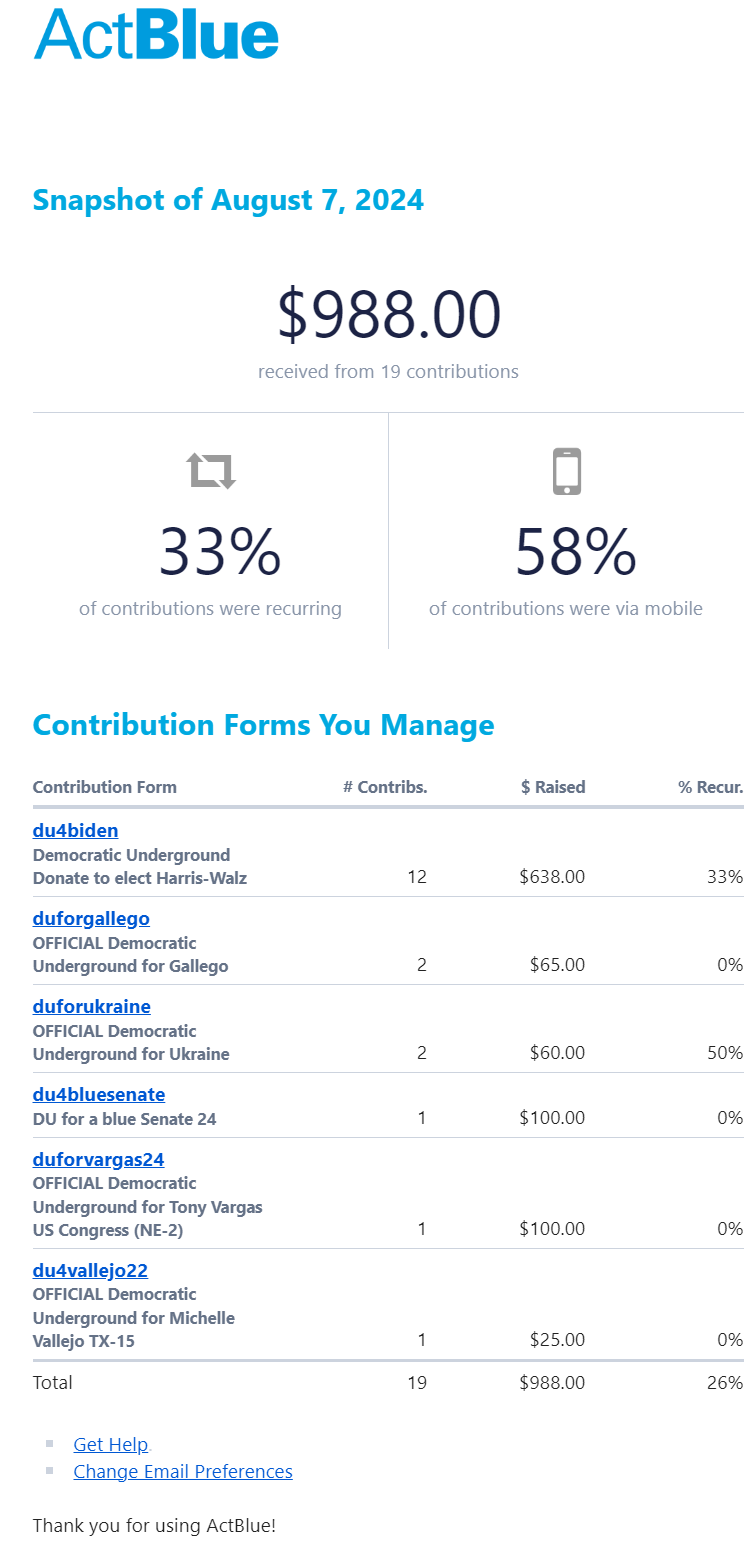Viewport: 752px width, 1547px height.
Task: Click the mobile phone icon
Action: pyautogui.click(x=566, y=471)
